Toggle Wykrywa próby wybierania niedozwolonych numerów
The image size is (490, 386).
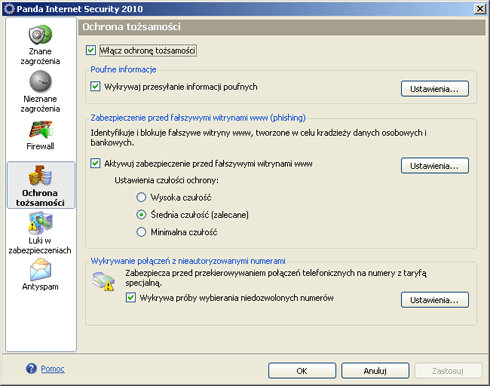(x=131, y=298)
